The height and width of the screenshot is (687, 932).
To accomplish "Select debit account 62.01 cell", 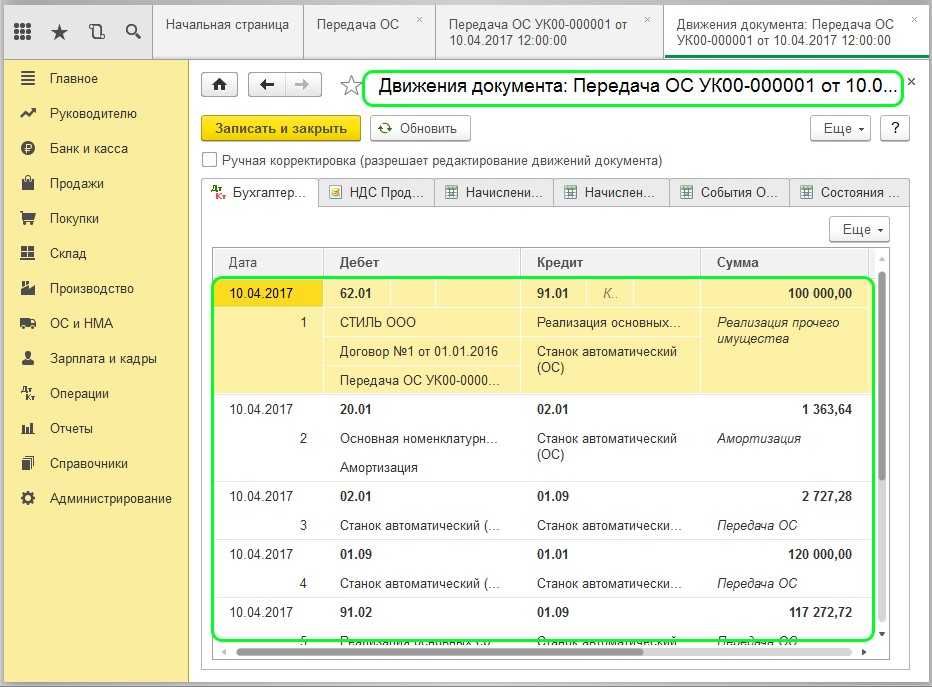I will pyautogui.click(x=356, y=294).
